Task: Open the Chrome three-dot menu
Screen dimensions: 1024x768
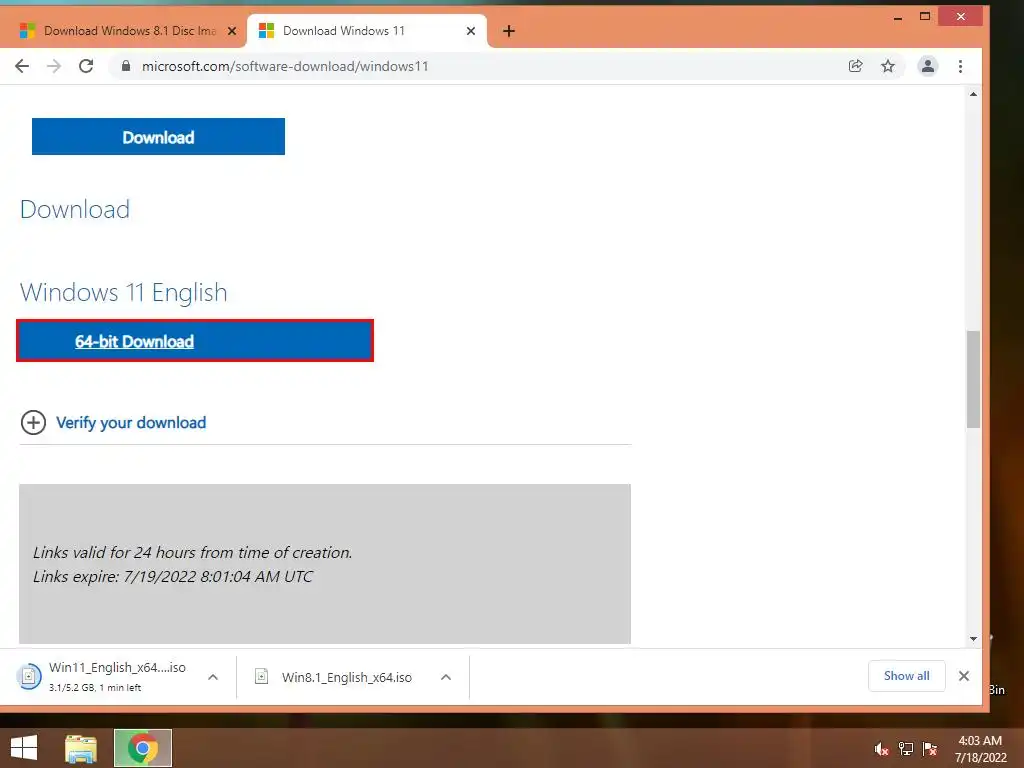Action: pos(960,66)
